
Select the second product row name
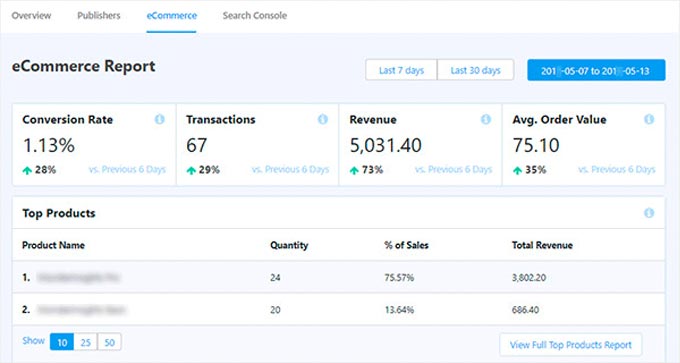point(81,310)
